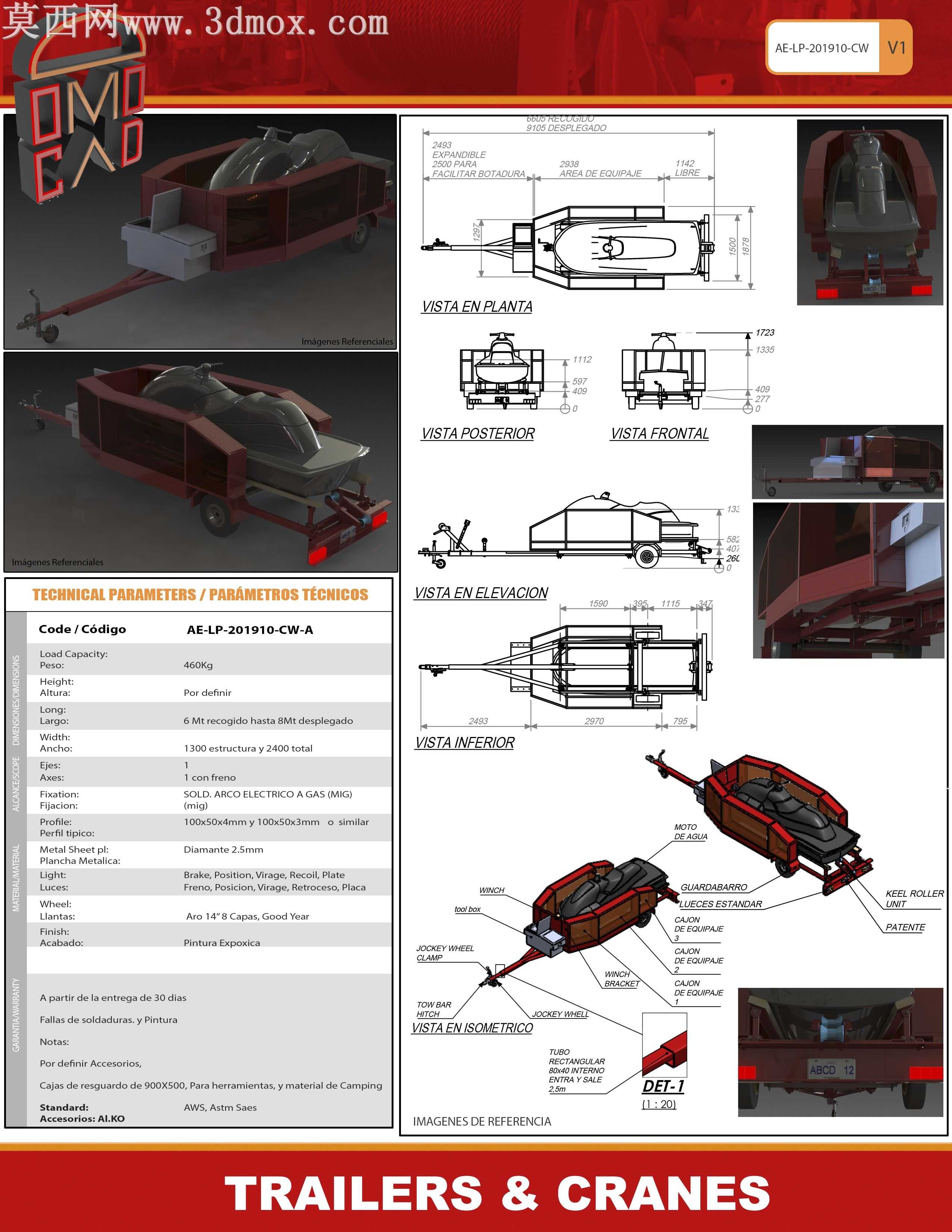Viewport: 952px width, 1232px height.
Task: Click the 1723 height dimension
Action: pos(765,333)
